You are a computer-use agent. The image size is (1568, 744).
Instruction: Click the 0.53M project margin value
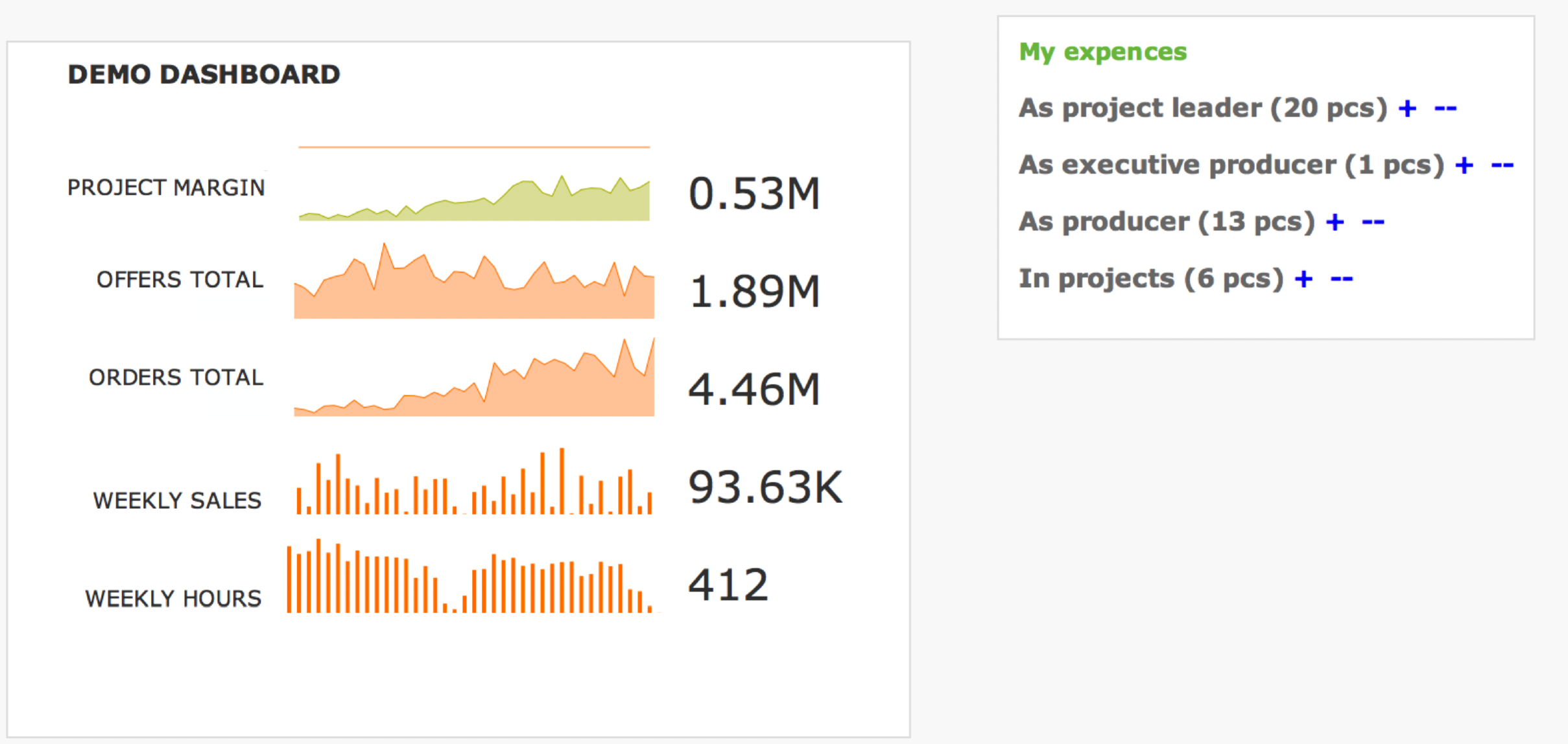(754, 194)
